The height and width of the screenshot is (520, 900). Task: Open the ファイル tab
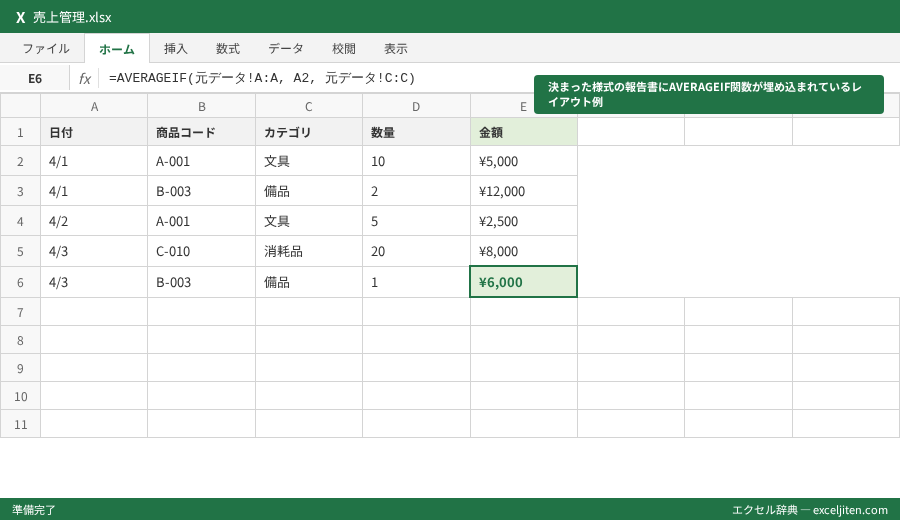[46, 49]
